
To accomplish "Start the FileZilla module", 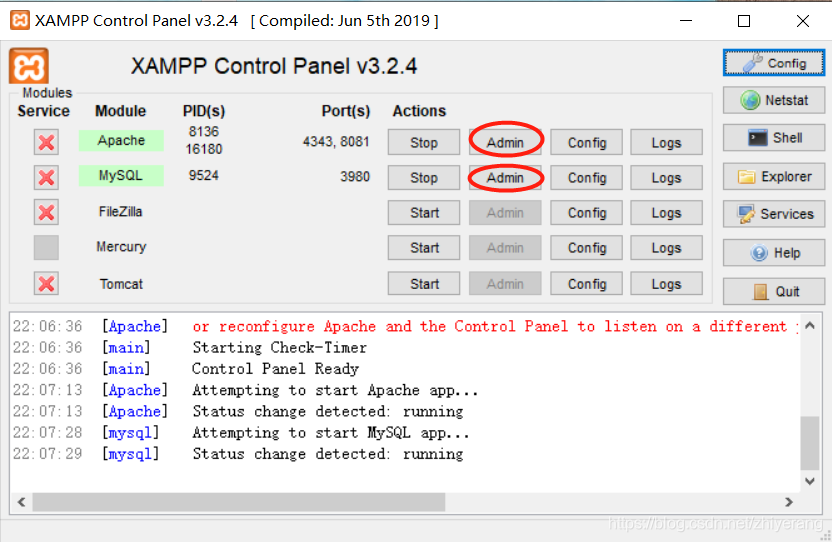I will tap(423, 212).
